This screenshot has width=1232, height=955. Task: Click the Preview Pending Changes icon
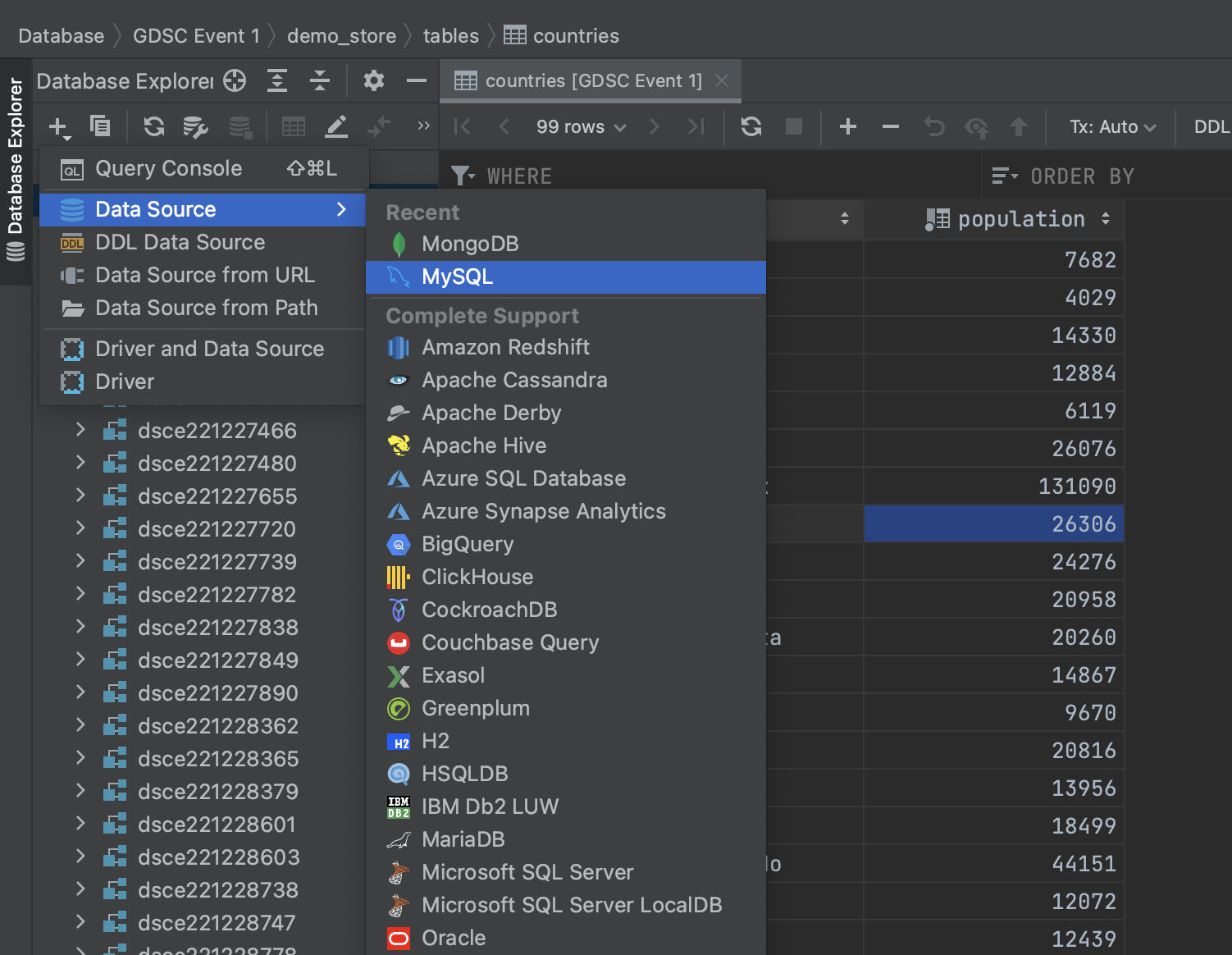(976, 126)
